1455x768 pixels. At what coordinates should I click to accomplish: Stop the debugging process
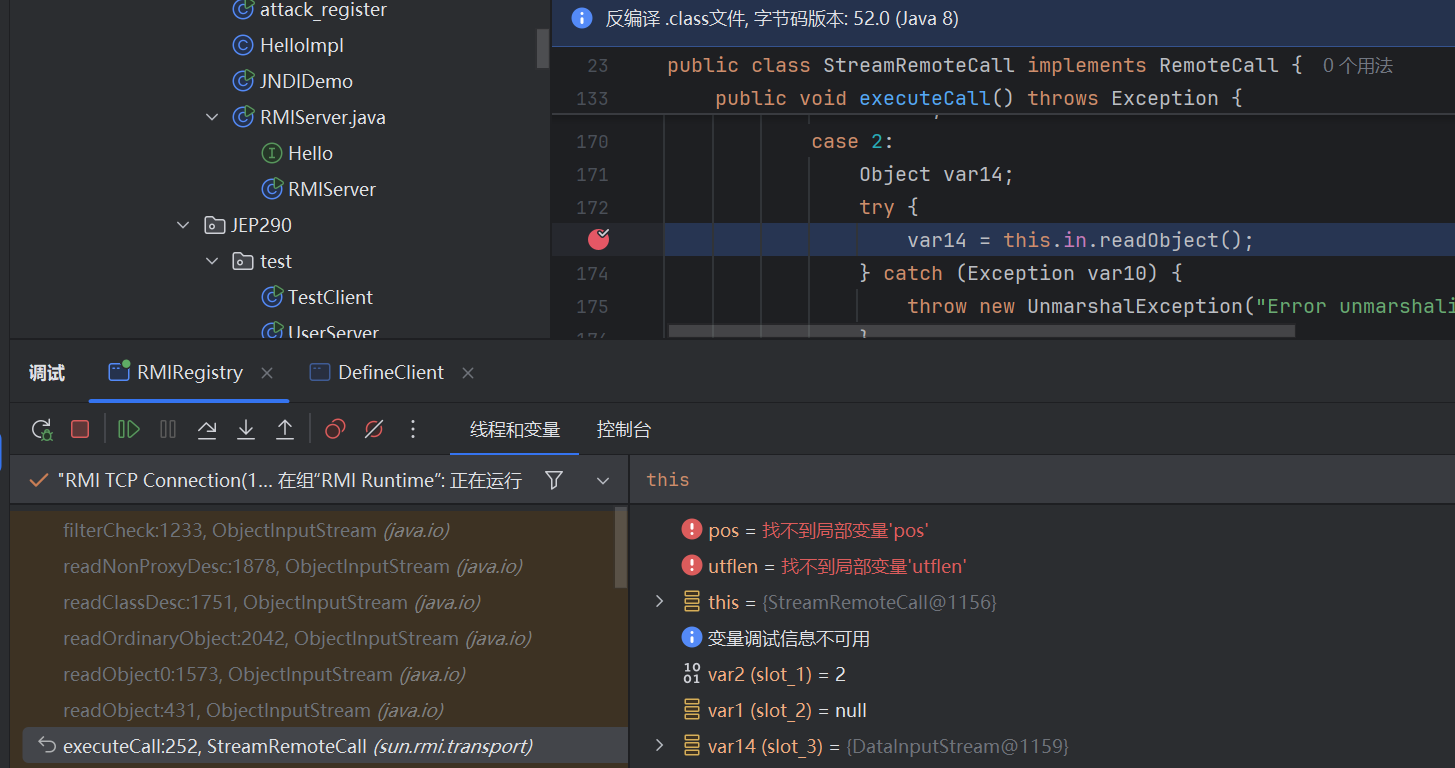pyautogui.click(x=80, y=429)
